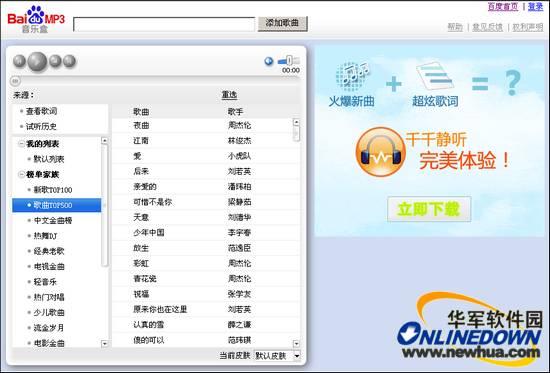Click the previous-track button left of play
Screen dimensions: 550x373
coord(20,61)
